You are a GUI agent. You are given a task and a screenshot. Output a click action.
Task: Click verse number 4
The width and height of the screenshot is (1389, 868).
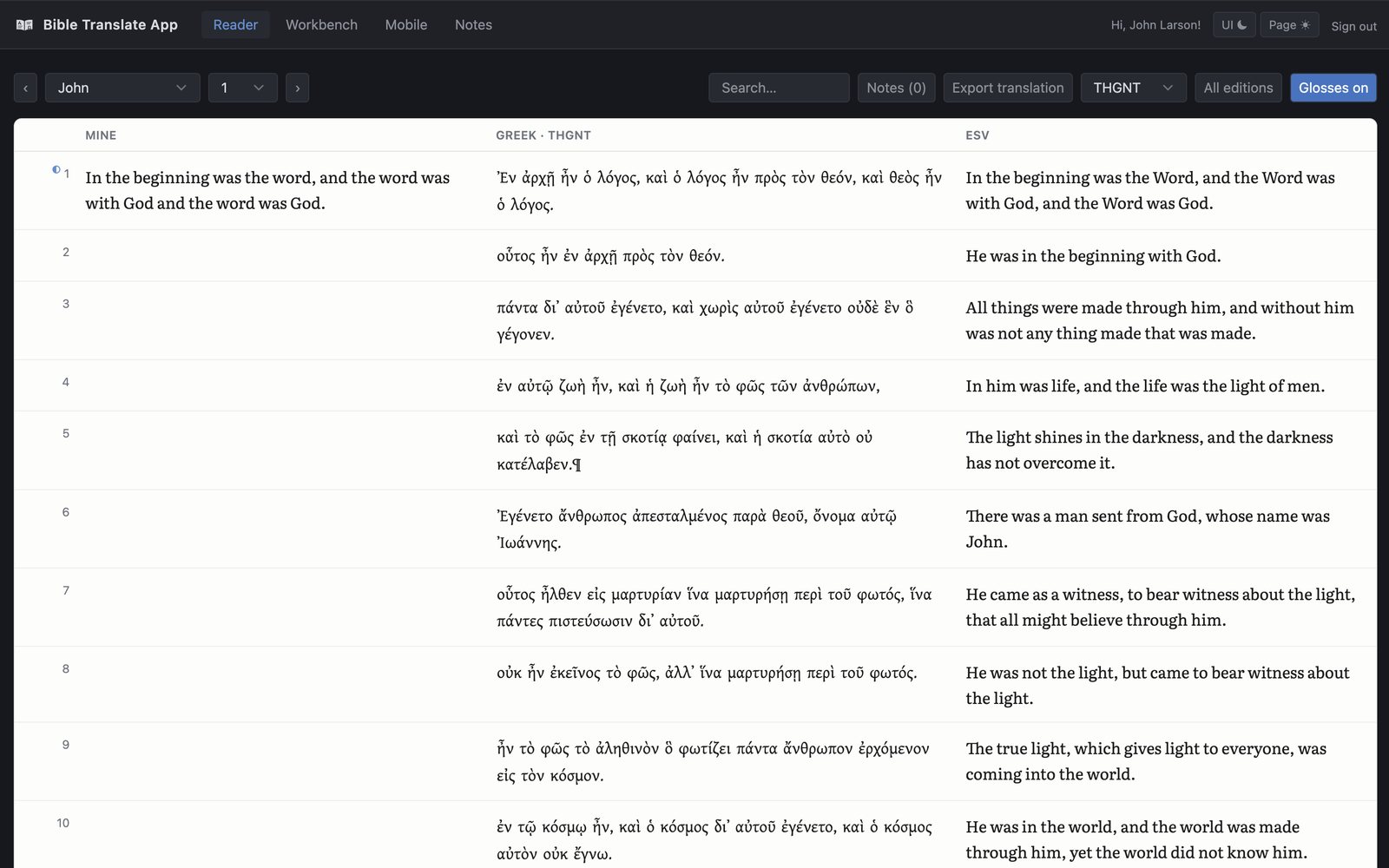[66, 382]
